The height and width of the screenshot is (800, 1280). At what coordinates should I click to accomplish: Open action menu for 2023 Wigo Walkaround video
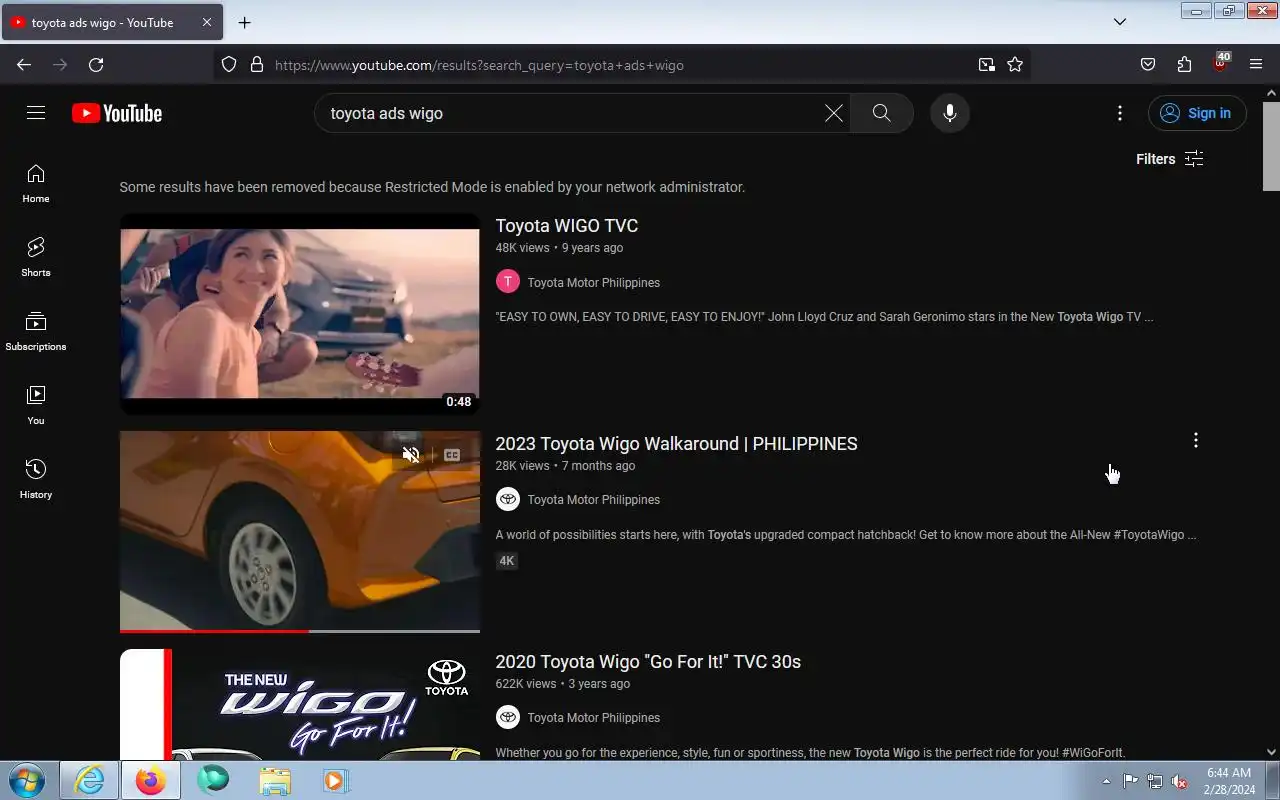pos(1195,440)
